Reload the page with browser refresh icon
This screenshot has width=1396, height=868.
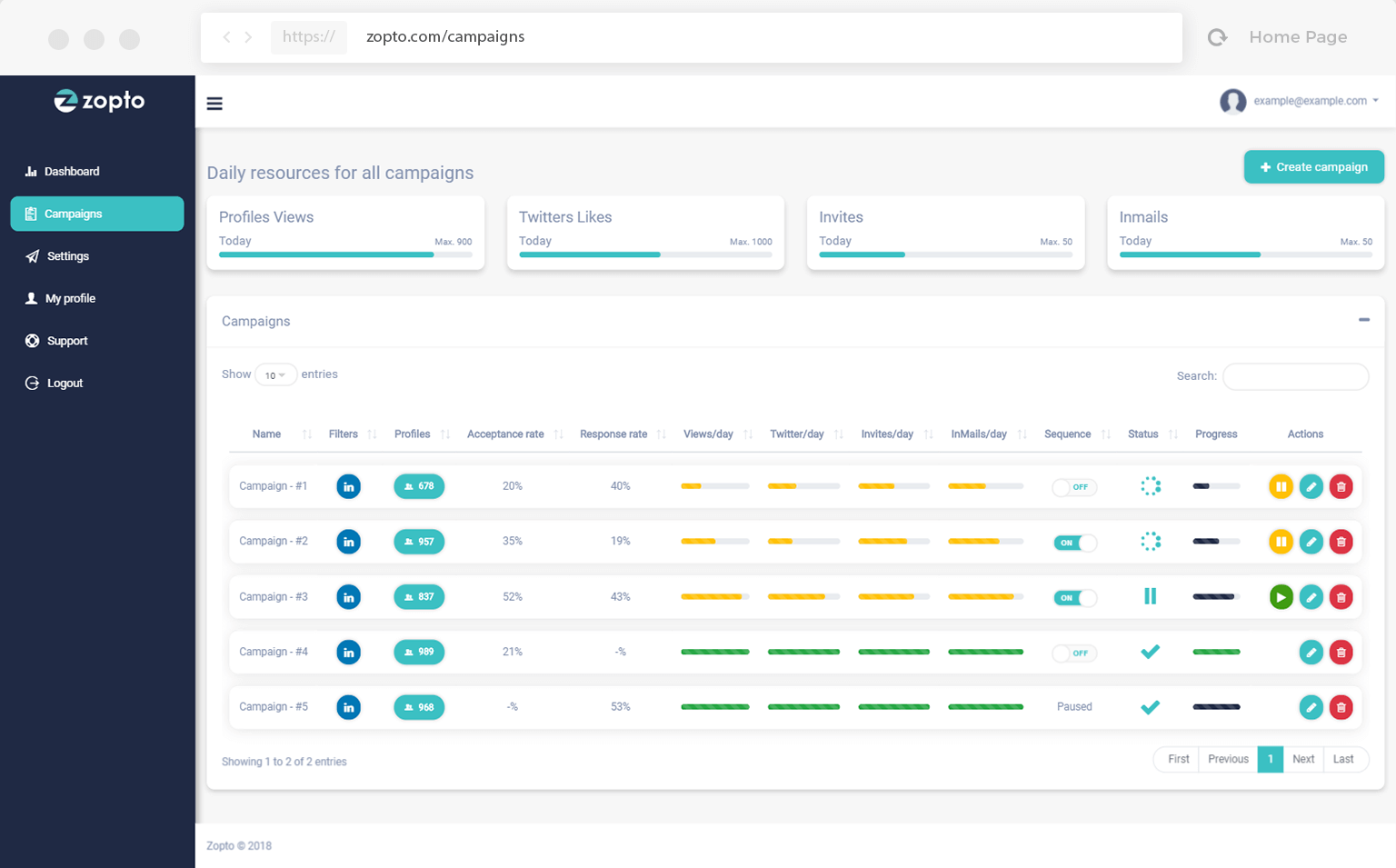point(1217,37)
